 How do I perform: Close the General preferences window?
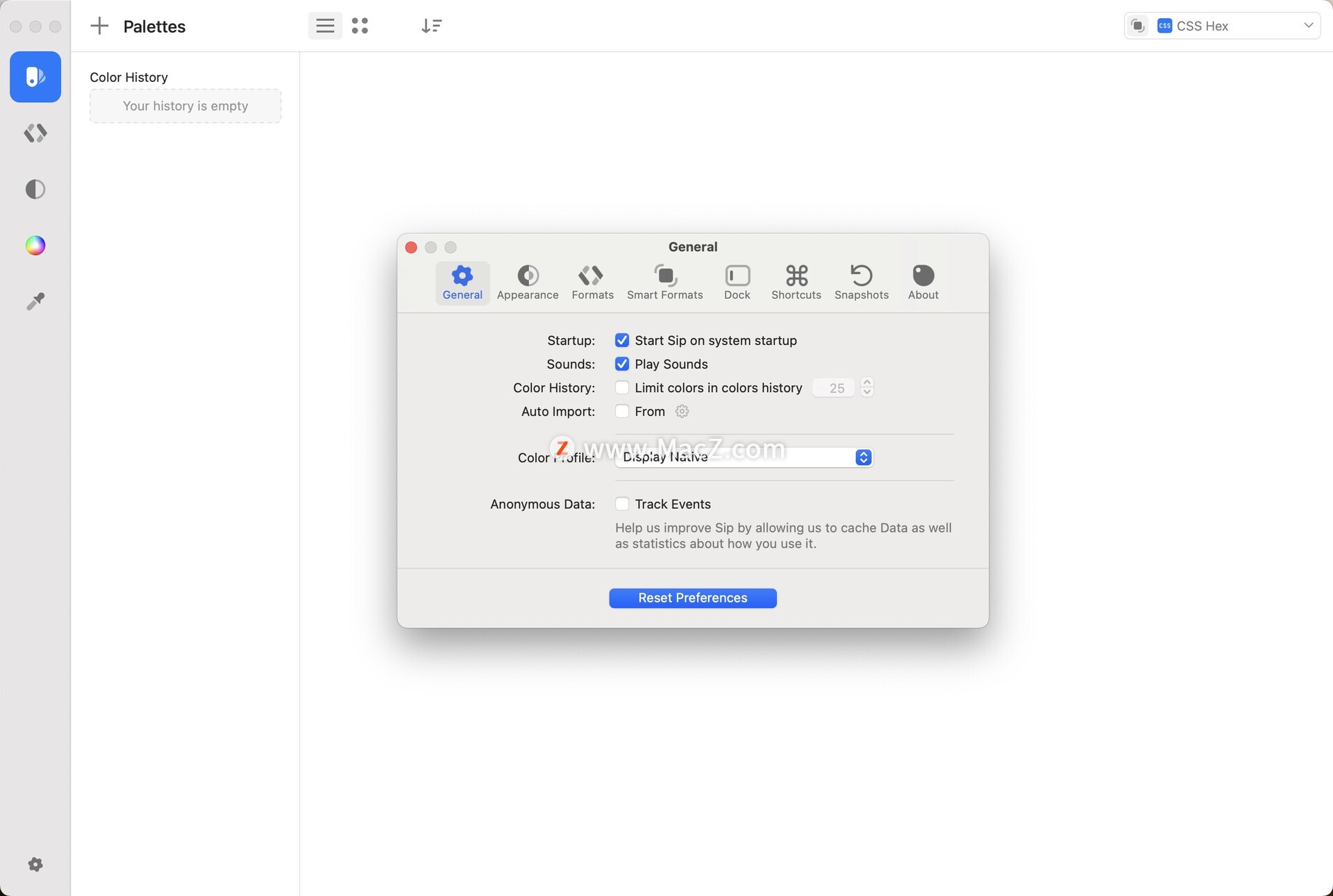point(411,248)
